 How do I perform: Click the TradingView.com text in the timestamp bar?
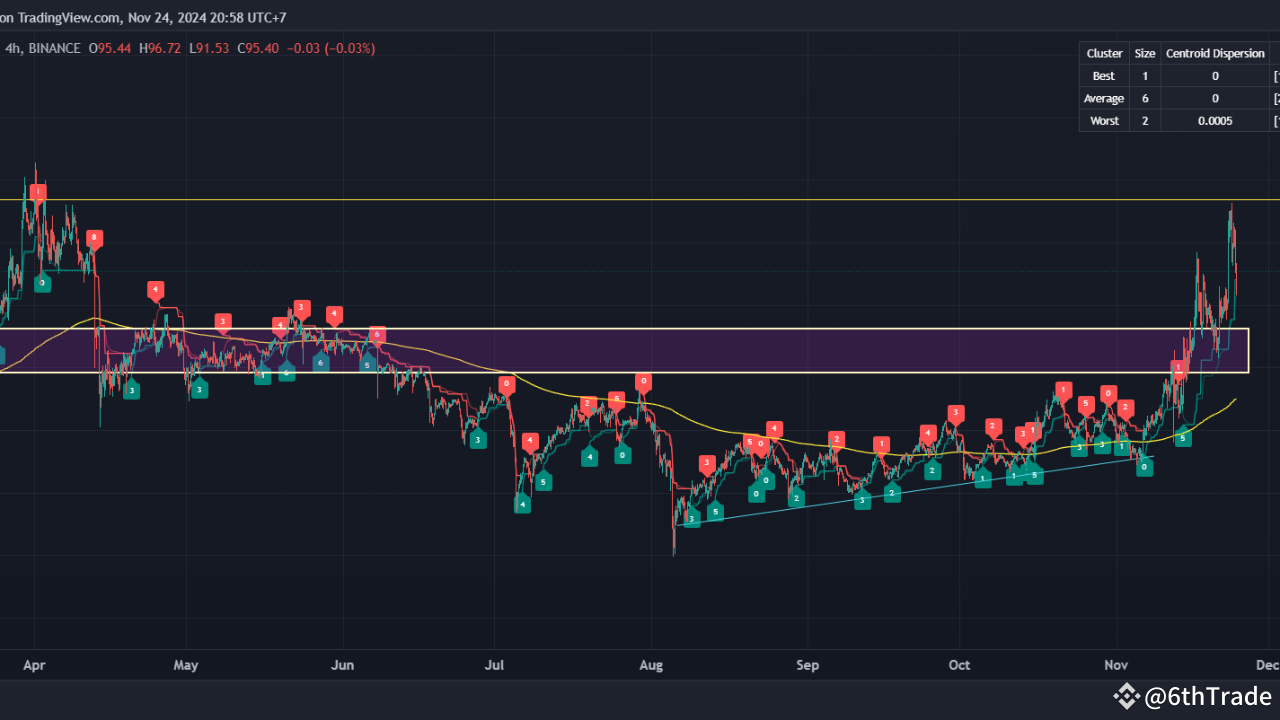(x=70, y=17)
